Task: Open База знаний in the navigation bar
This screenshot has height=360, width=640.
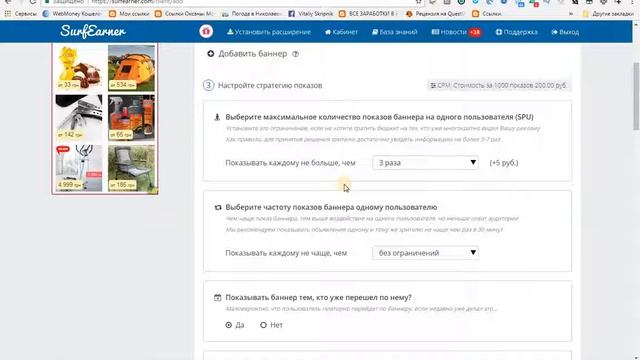Action: pos(395,32)
